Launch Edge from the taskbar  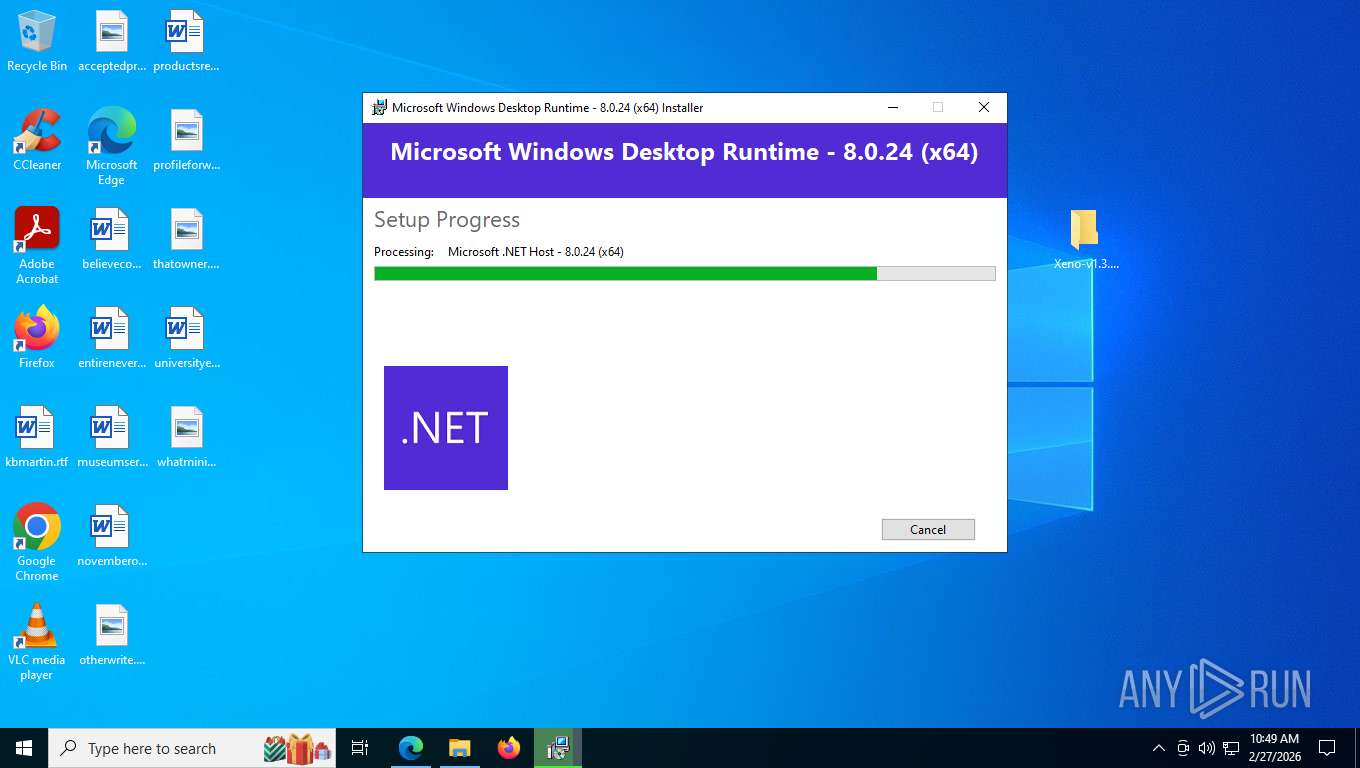(x=411, y=748)
